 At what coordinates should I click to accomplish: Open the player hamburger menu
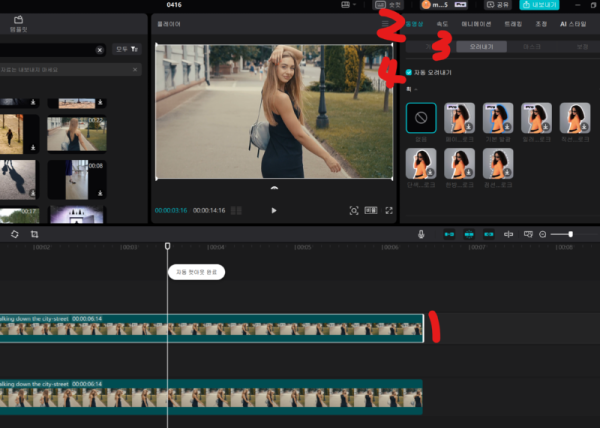coord(385,22)
